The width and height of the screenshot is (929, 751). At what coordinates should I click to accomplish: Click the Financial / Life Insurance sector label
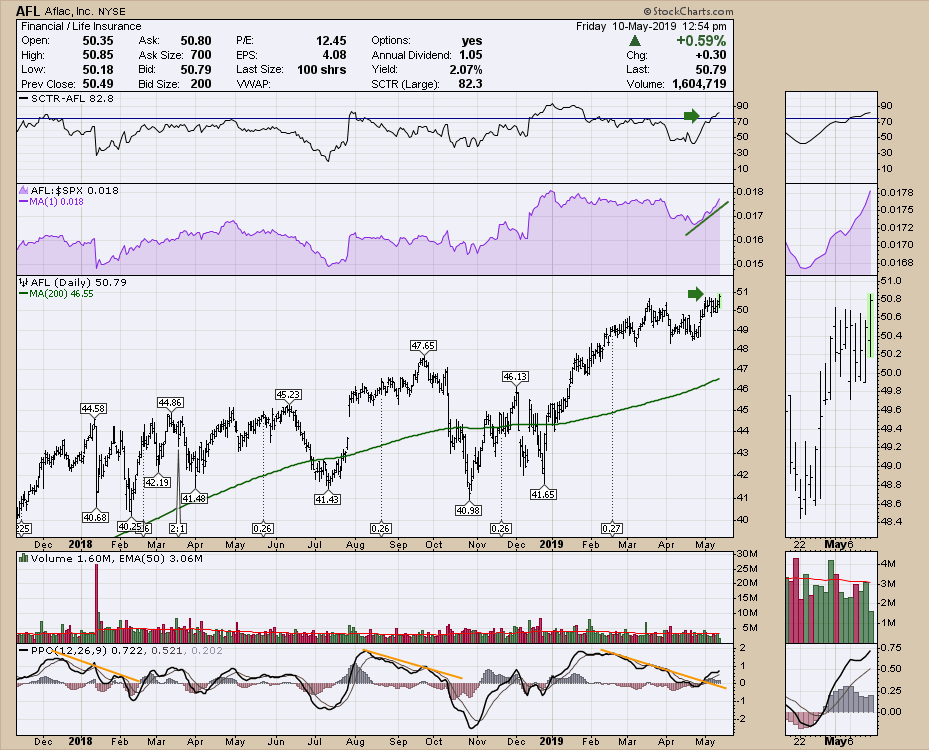coord(81,26)
